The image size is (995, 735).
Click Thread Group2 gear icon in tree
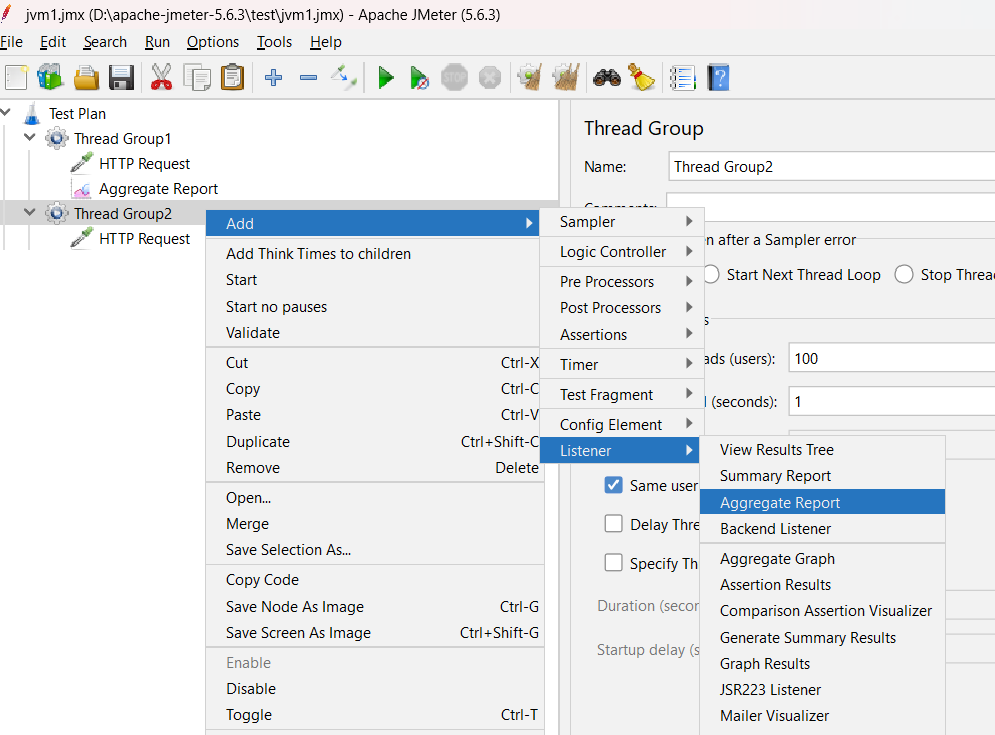point(56,213)
